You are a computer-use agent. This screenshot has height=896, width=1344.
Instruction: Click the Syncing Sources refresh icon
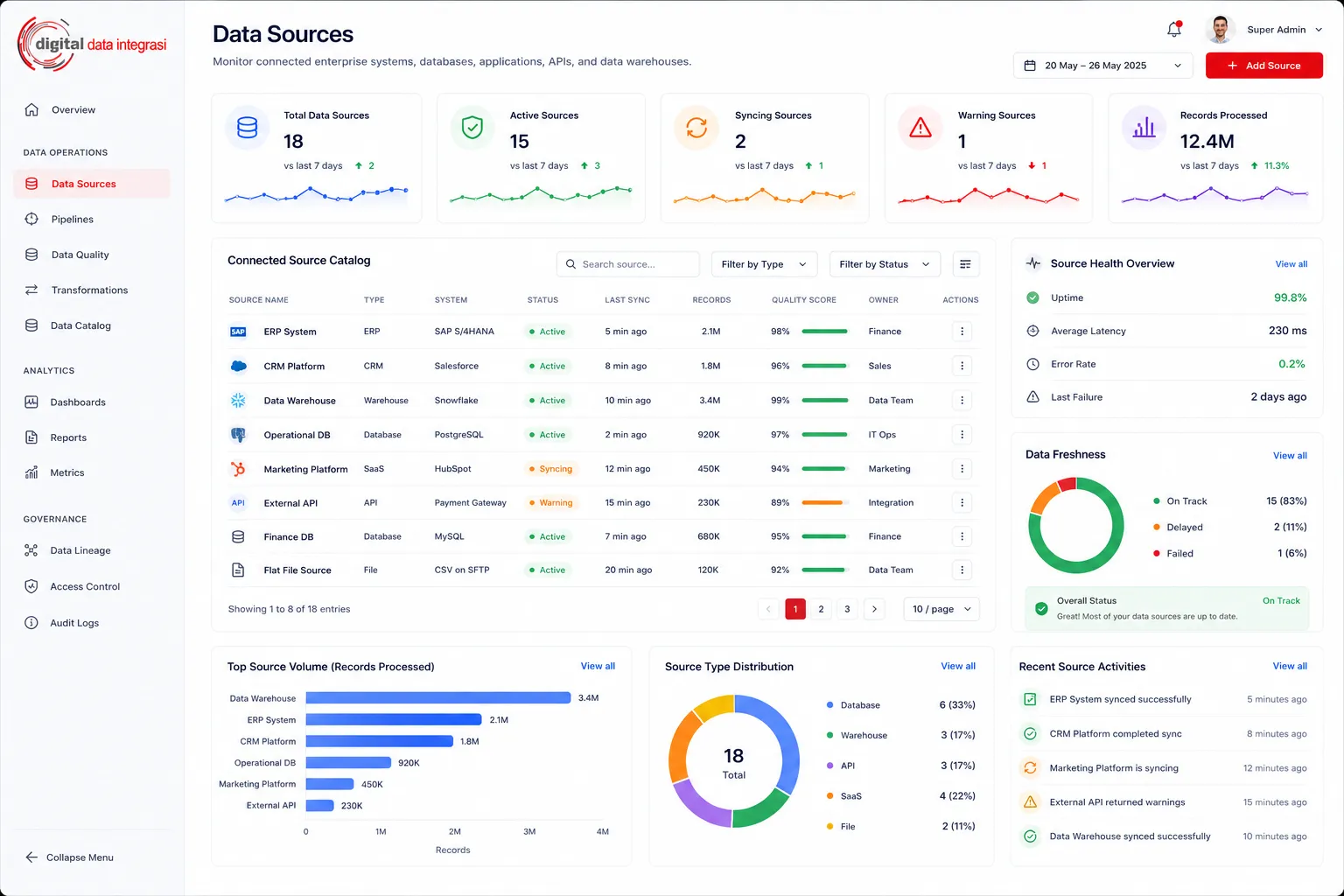click(x=696, y=128)
